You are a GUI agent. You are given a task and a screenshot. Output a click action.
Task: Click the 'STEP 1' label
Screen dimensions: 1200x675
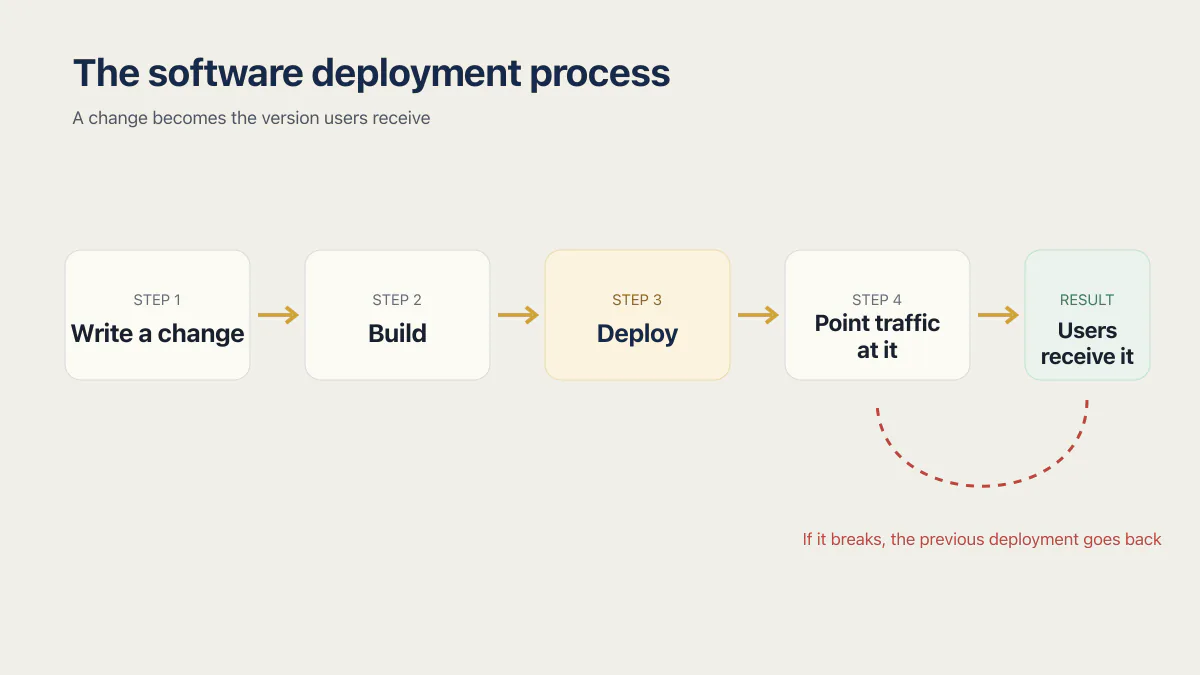(x=157, y=300)
